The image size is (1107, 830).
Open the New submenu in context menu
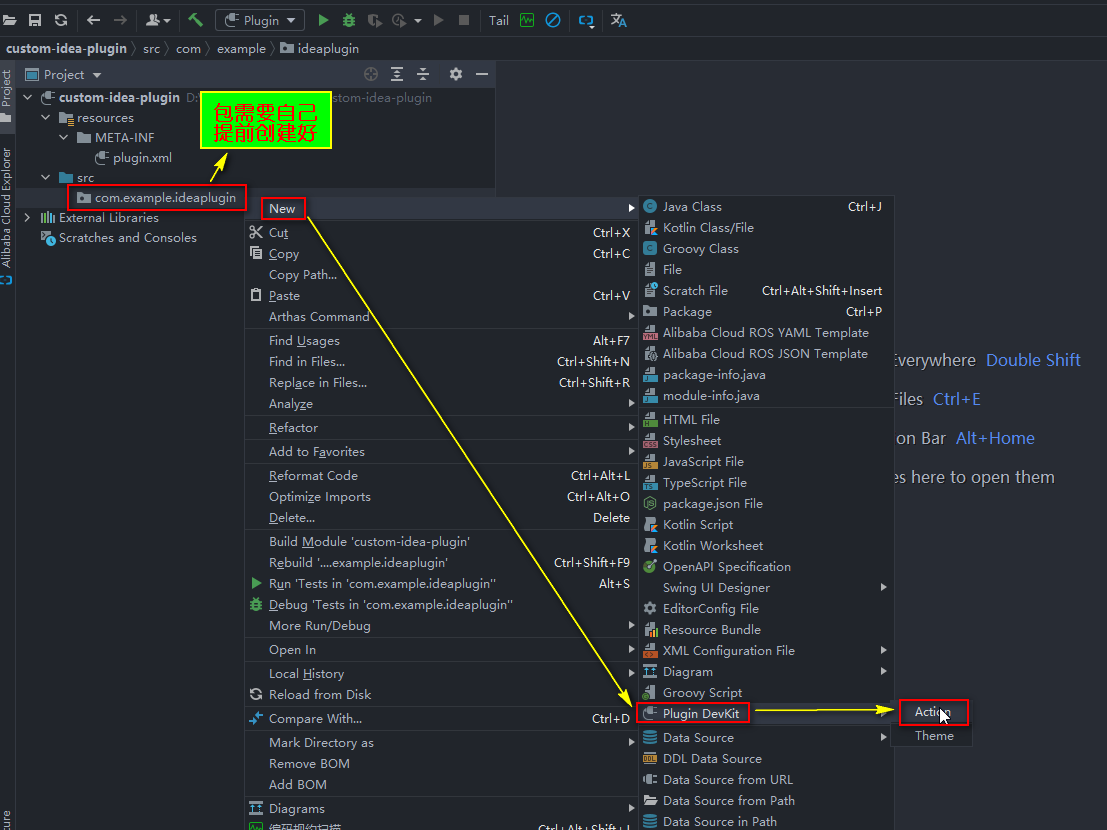point(441,208)
